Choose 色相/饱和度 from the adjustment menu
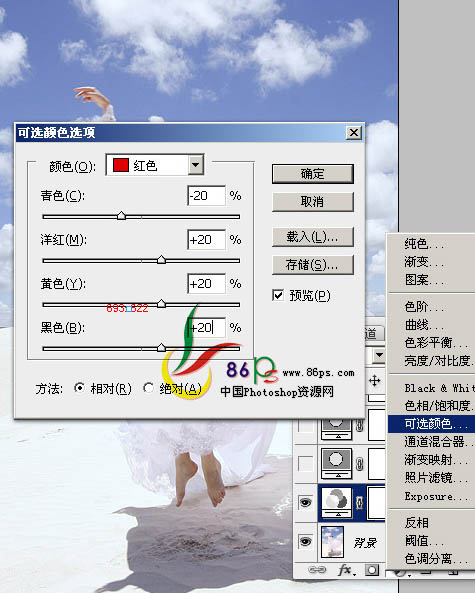The image size is (475, 593). point(432,405)
